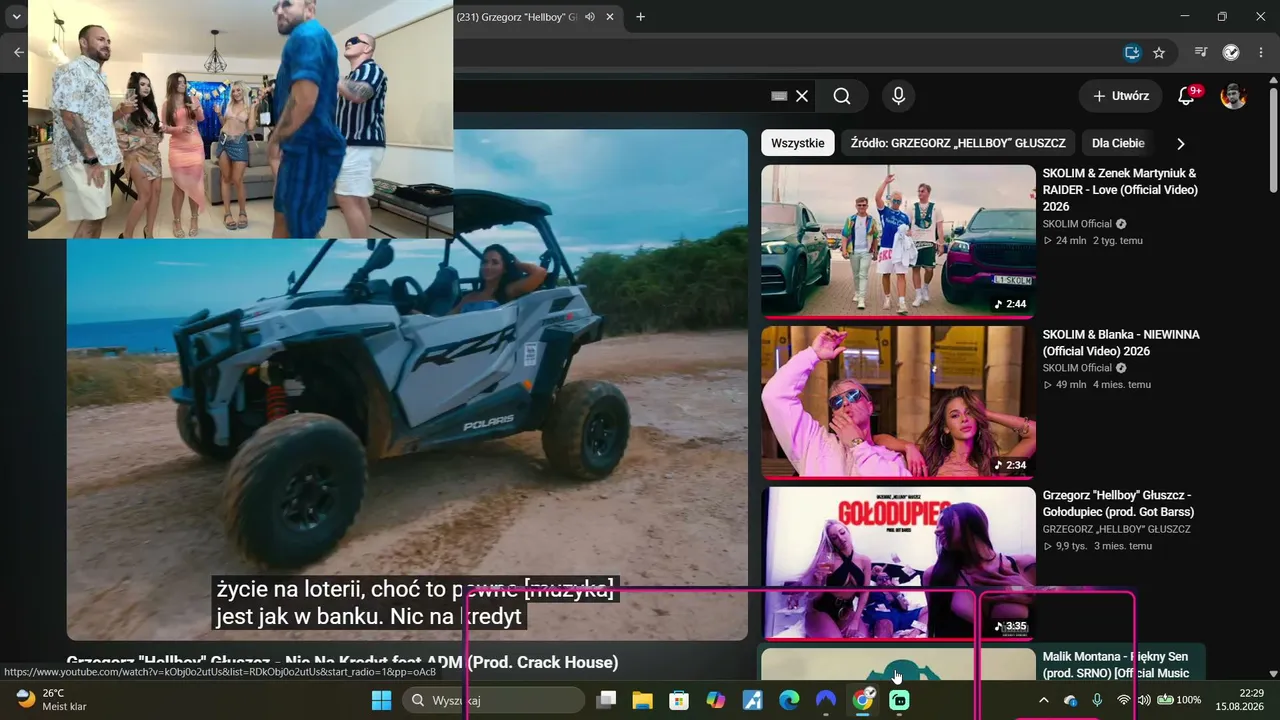This screenshot has height=720, width=1280.
Task: Mute the tab using its speaker icon
Action: (x=590, y=17)
